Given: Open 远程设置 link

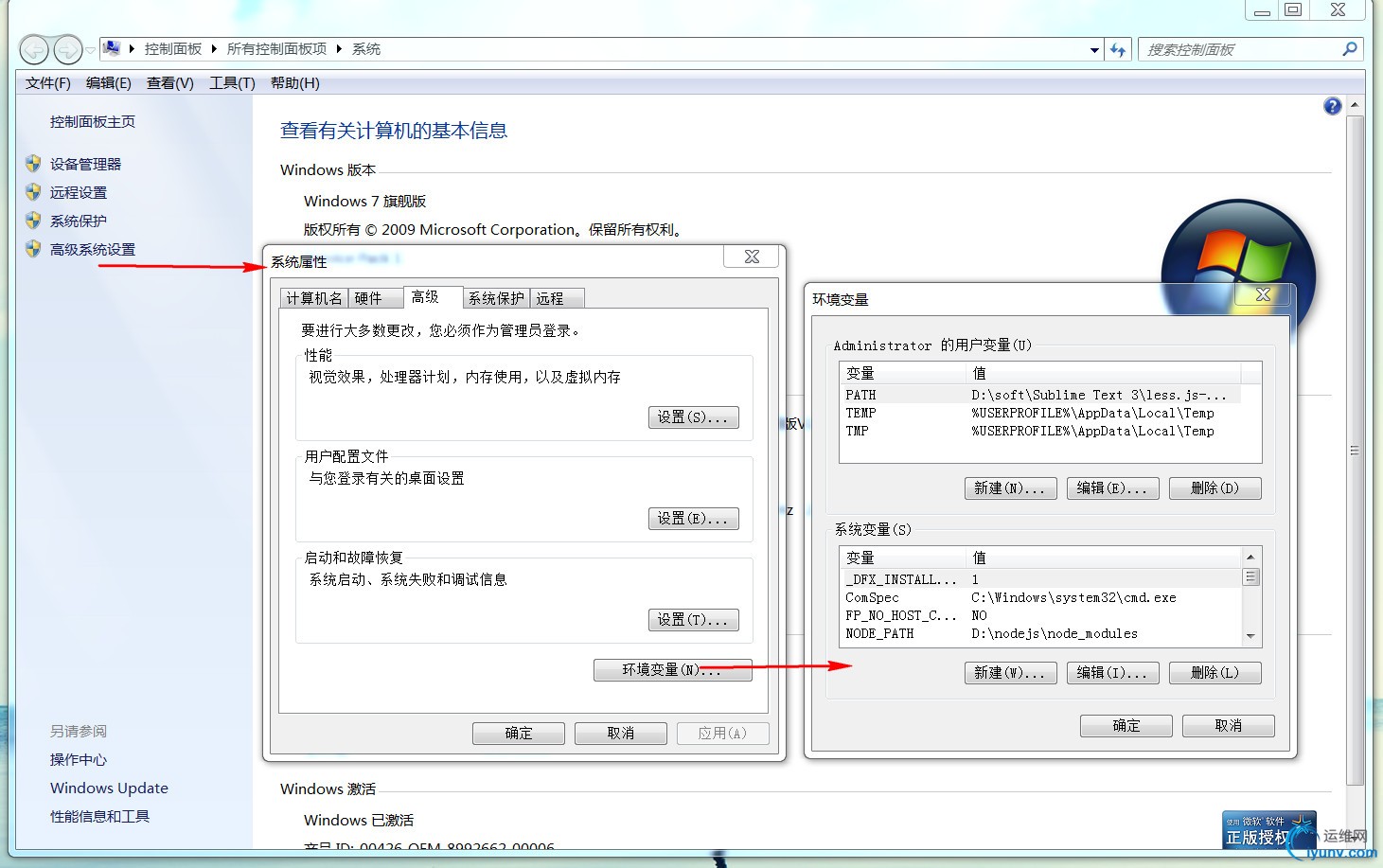Looking at the screenshot, I should (79, 192).
